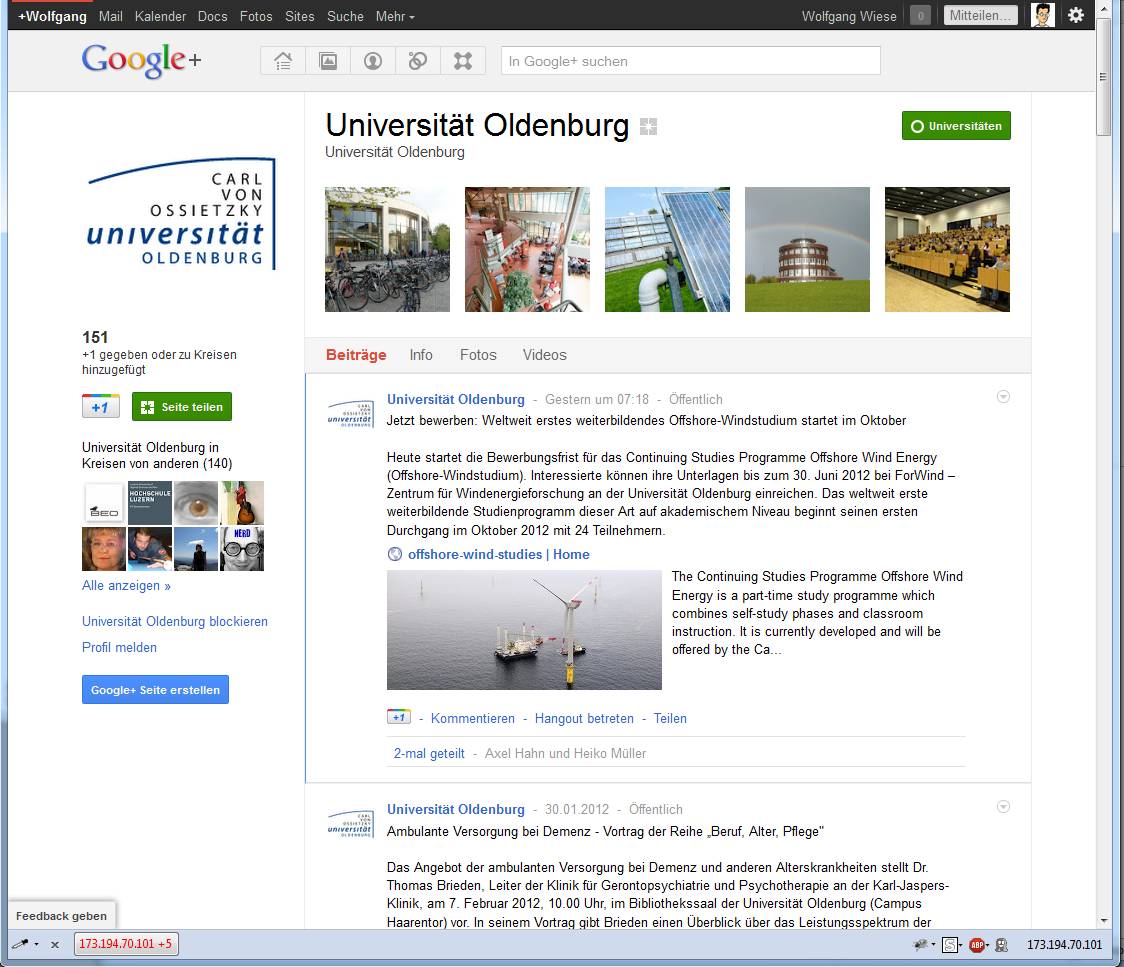Switch to the Videos tab
This screenshot has width=1124, height=967.
tap(545, 355)
